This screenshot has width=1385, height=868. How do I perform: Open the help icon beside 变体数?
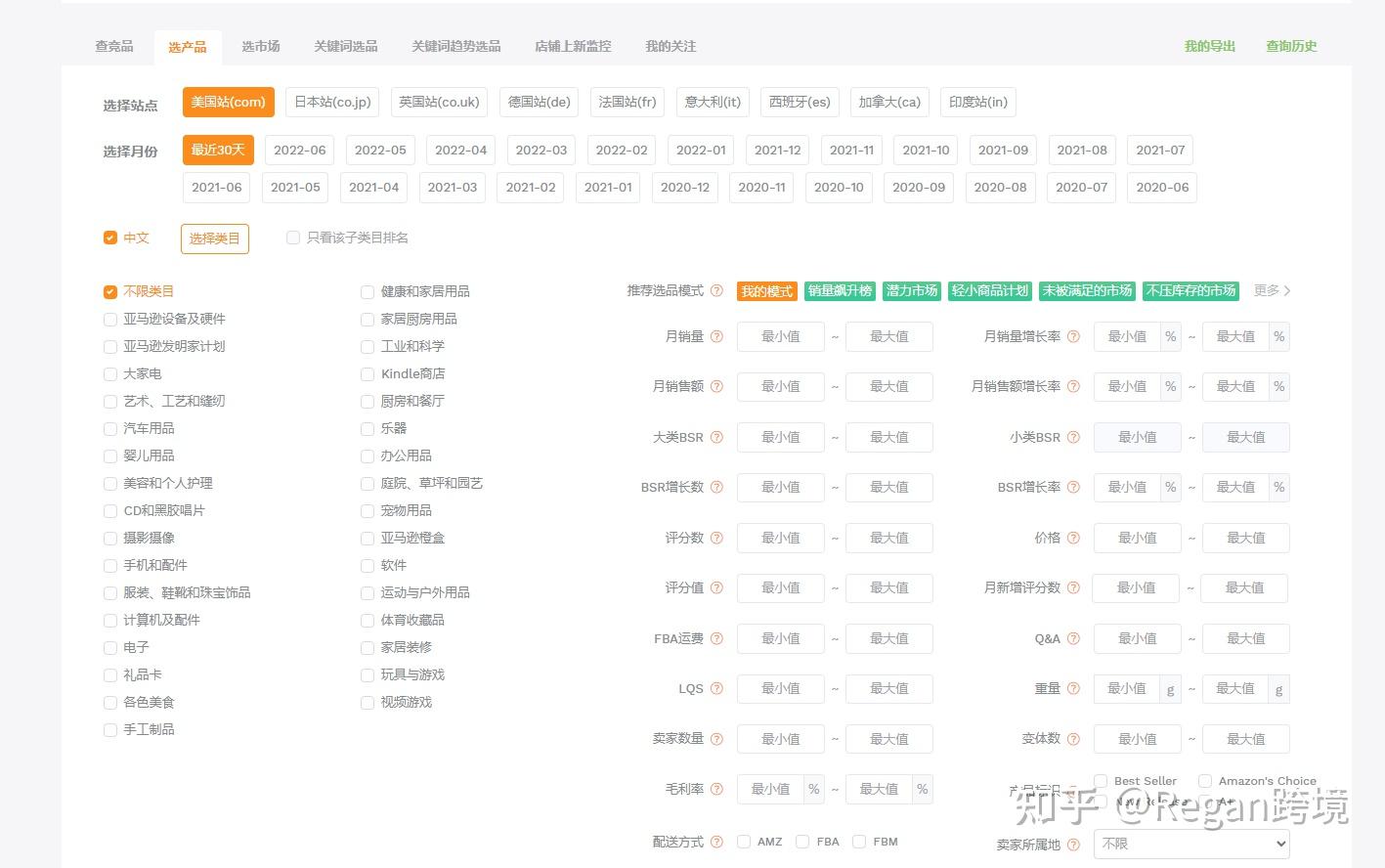pyautogui.click(x=1073, y=739)
